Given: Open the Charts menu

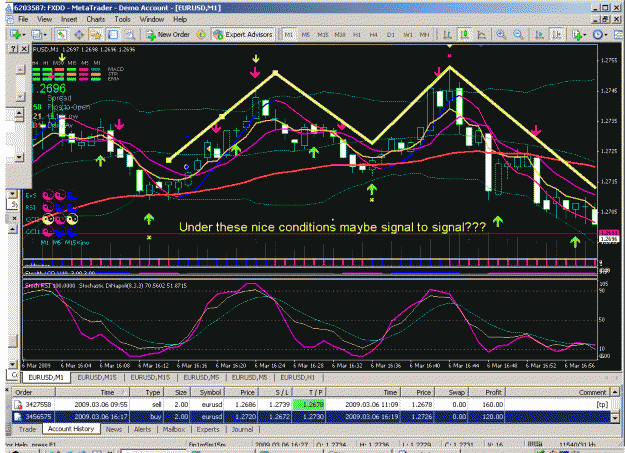Looking at the screenshot, I should point(96,19).
